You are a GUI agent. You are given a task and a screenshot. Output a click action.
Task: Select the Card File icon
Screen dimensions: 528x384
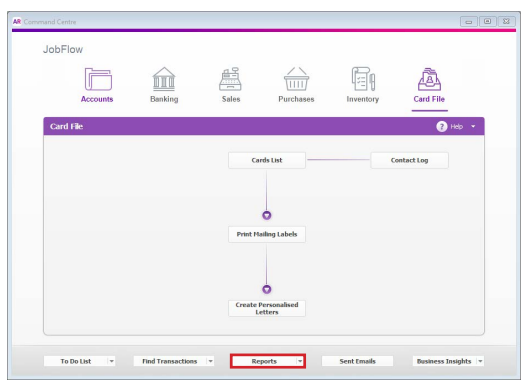(x=429, y=79)
